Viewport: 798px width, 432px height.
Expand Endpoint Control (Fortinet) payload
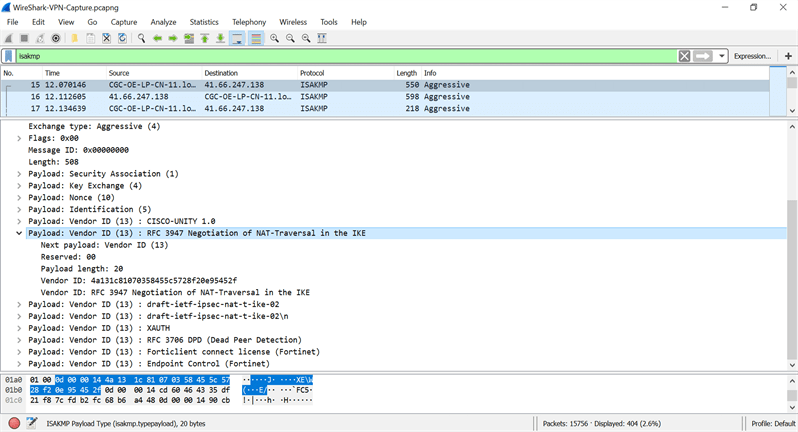click(x=19, y=364)
